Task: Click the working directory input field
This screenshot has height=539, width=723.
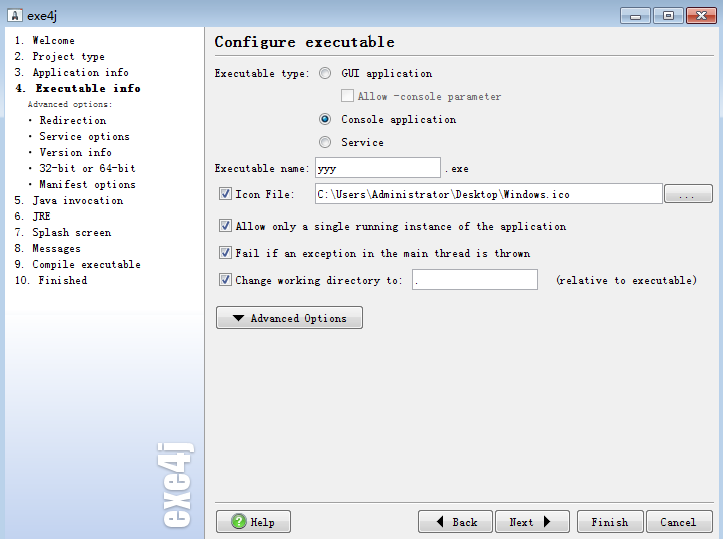Action: click(475, 280)
